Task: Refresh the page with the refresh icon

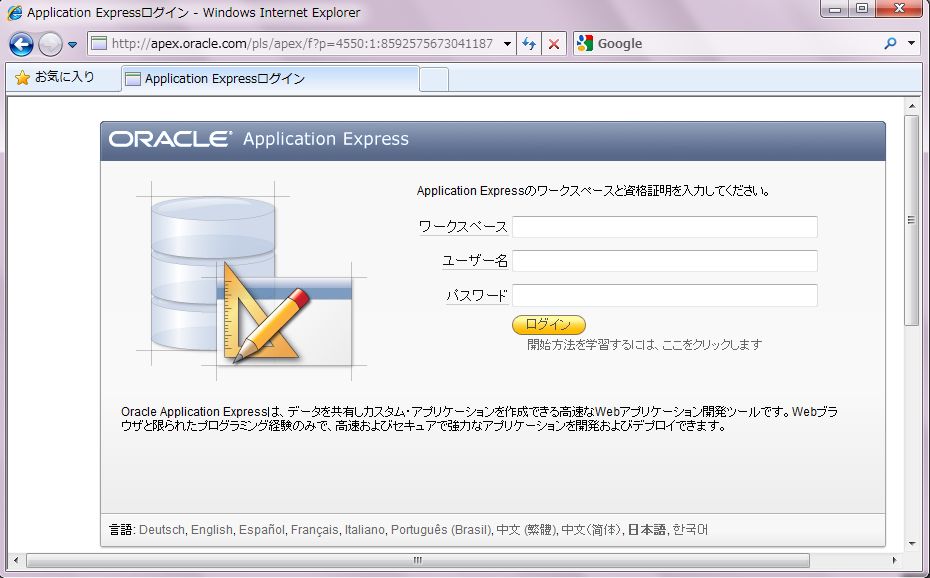Action: (x=529, y=44)
